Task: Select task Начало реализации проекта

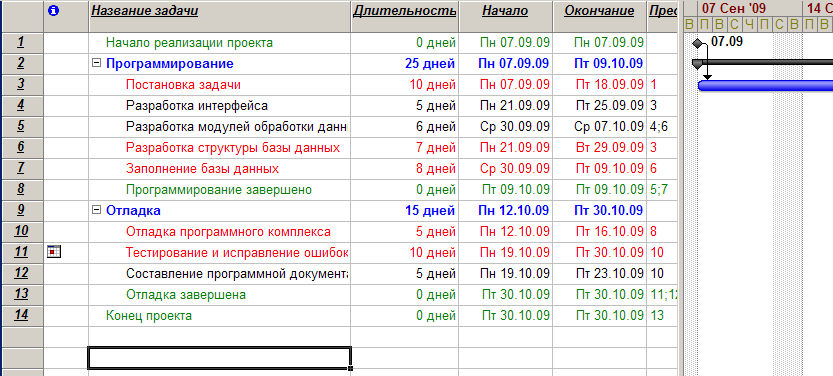Action: [190, 42]
